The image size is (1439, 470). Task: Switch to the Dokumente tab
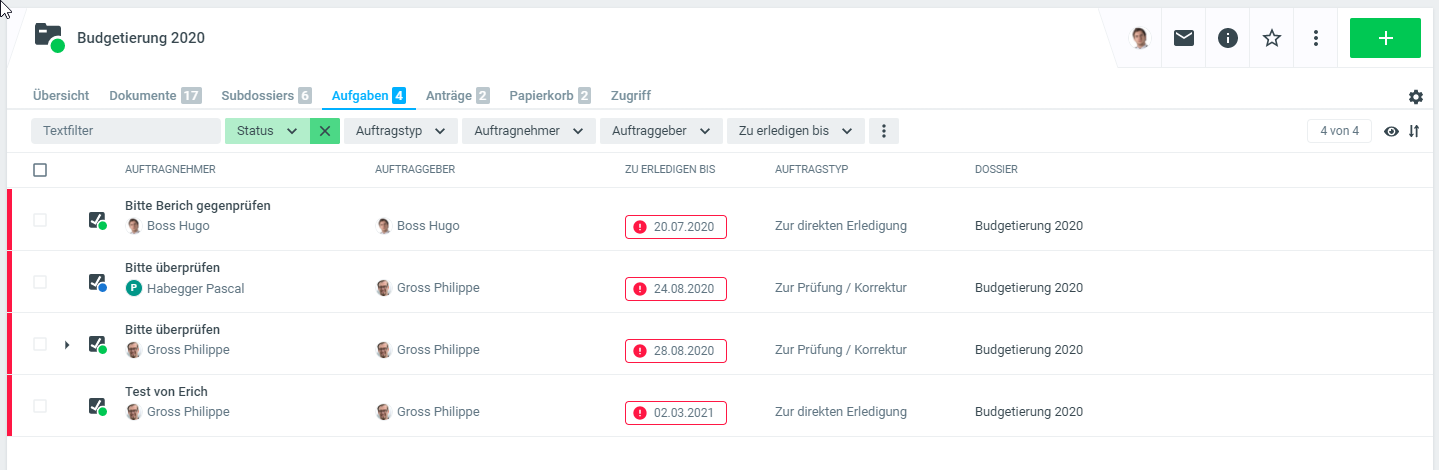click(155, 96)
